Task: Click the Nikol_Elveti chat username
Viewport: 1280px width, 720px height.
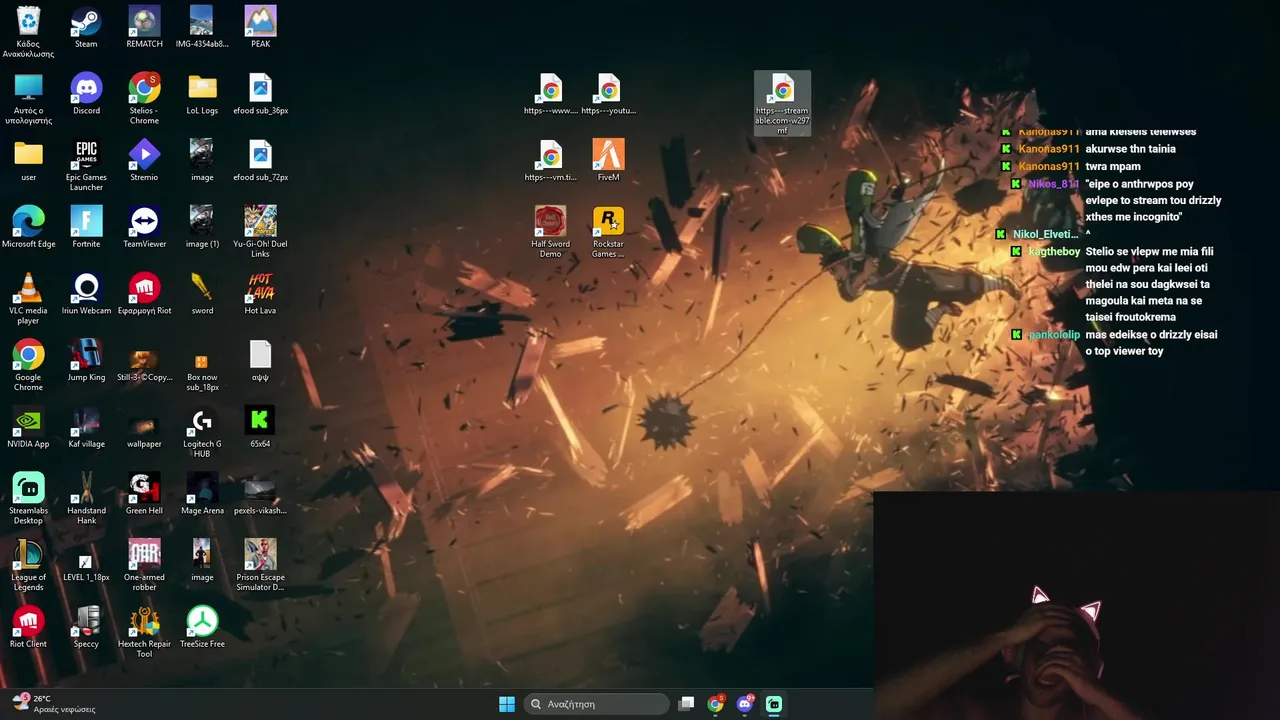Action: click(x=1045, y=235)
